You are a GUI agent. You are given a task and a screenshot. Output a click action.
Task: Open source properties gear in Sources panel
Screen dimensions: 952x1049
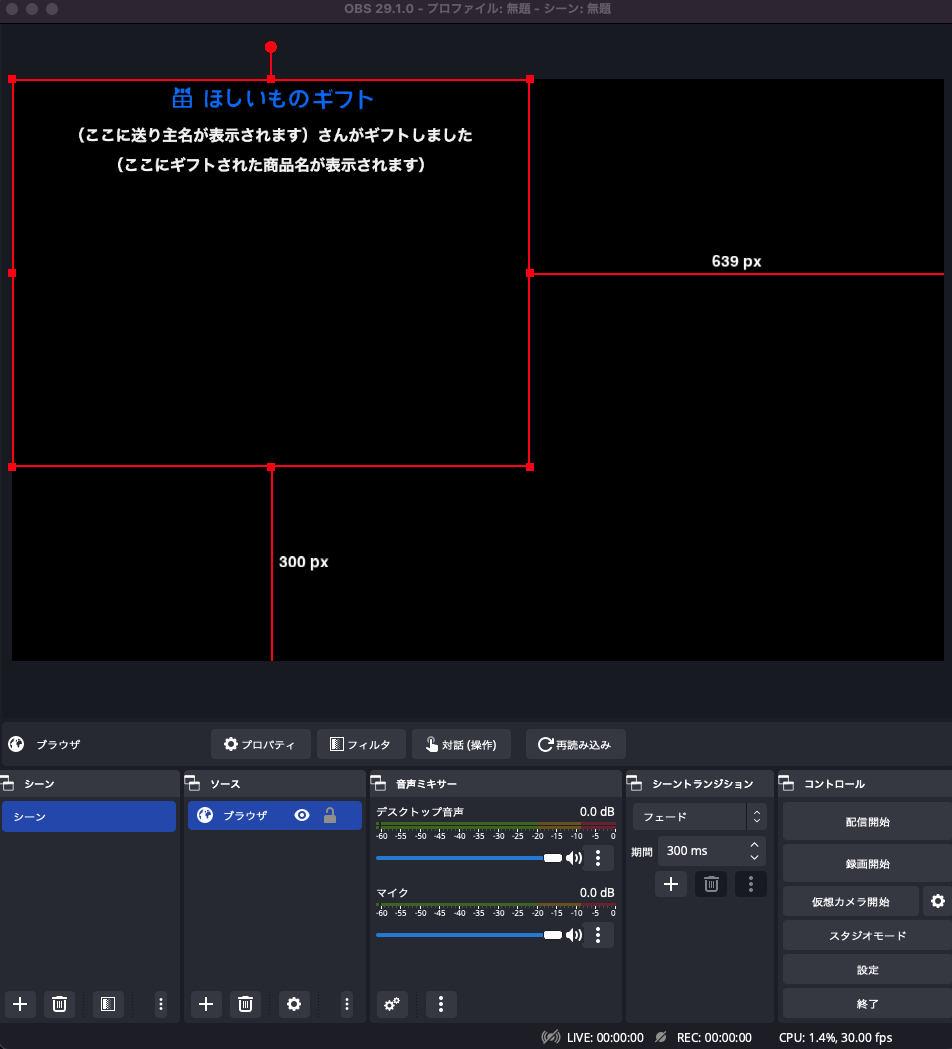click(294, 1004)
